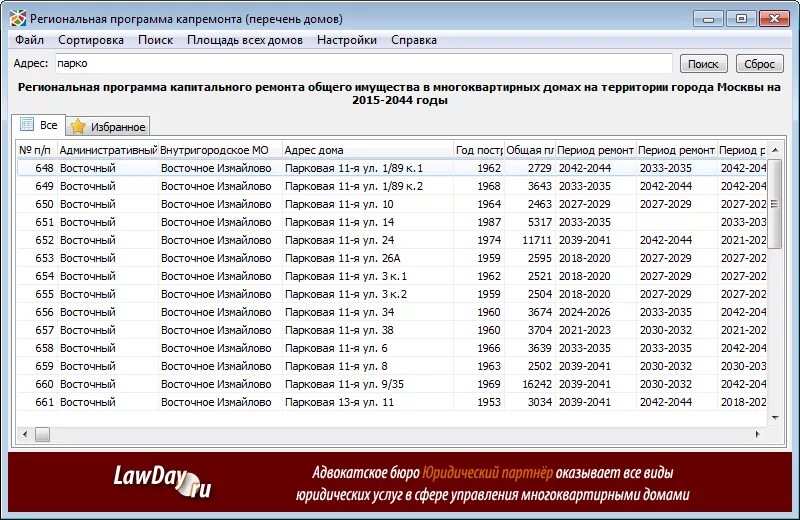Open the LawDay.ru banner logo
This screenshot has width=800, height=520.
click(x=162, y=481)
